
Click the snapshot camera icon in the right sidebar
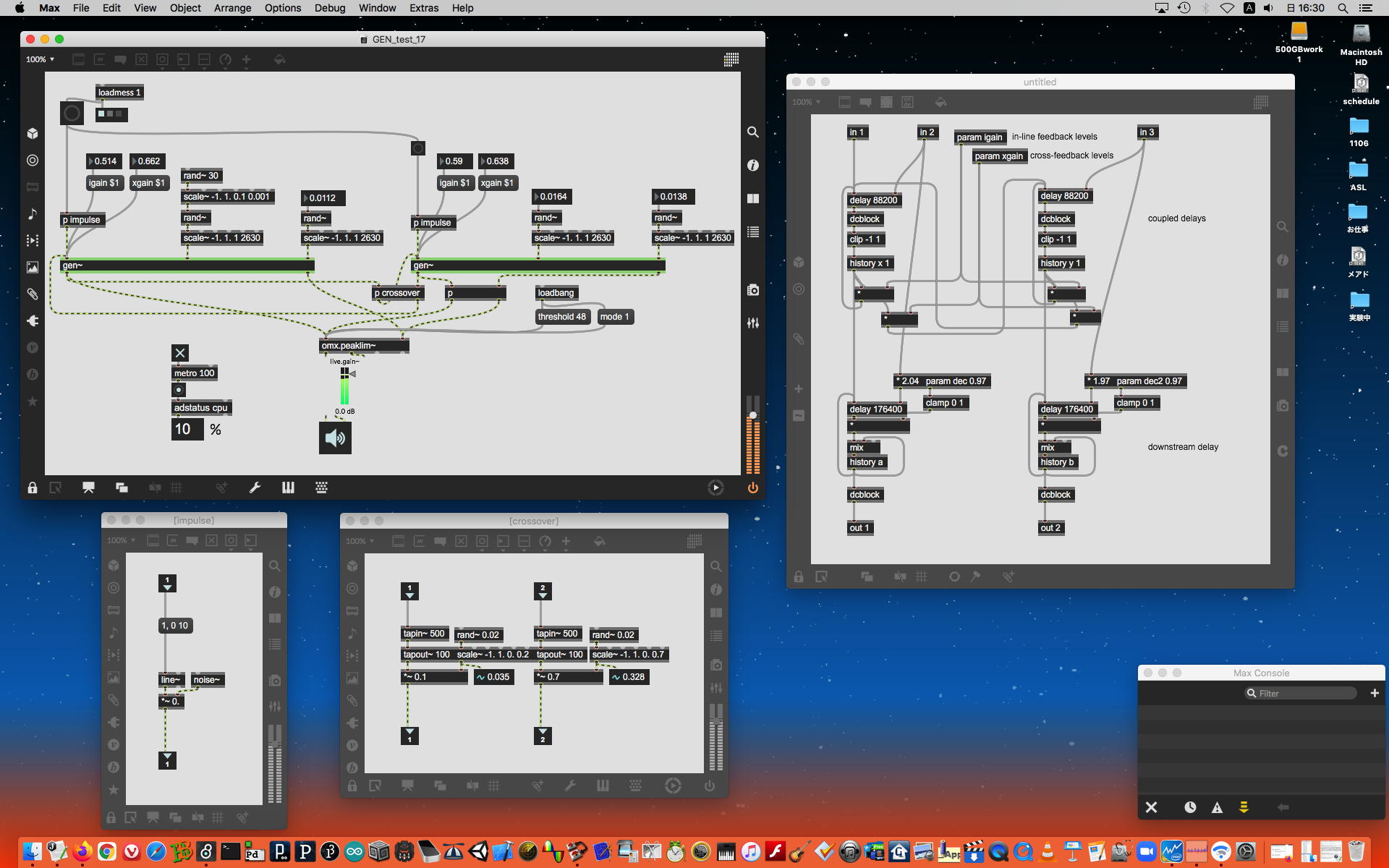[752, 290]
